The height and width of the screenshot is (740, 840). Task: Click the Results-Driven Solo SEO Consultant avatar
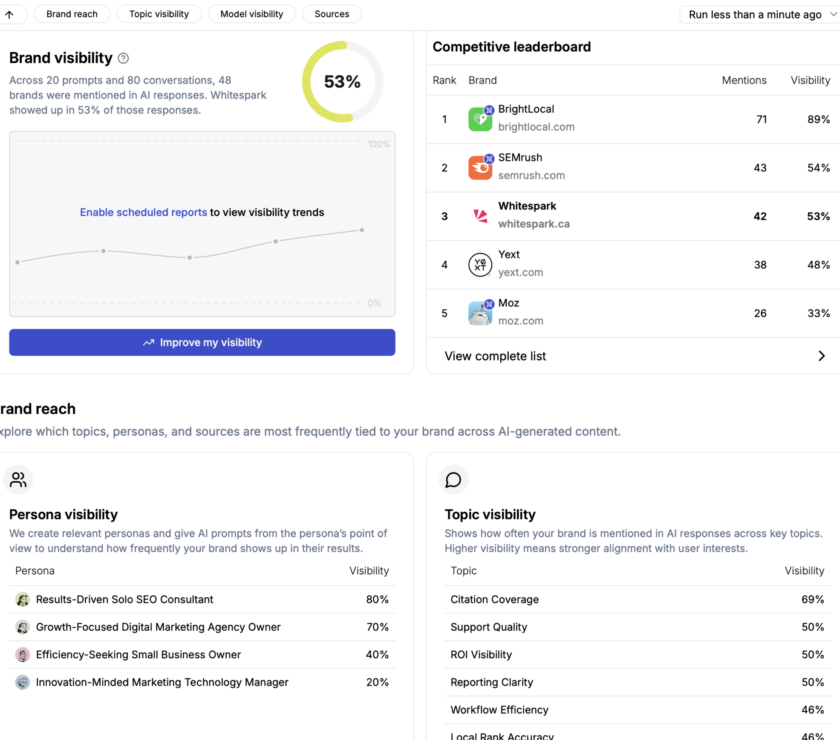tap(22, 600)
